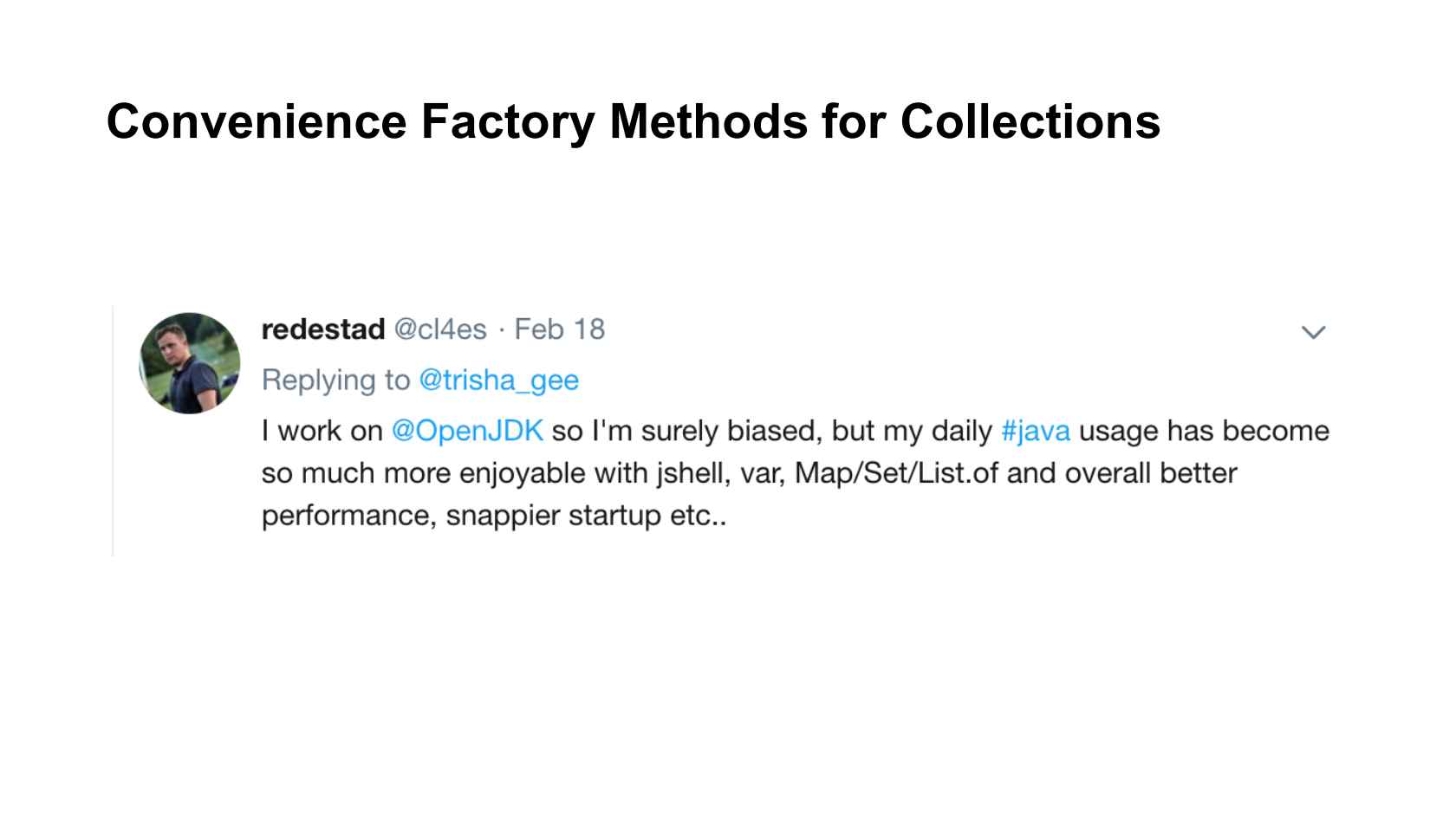Click the @cl4es handle
The width and height of the screenshot is (1456, 819).
point(443,329)
